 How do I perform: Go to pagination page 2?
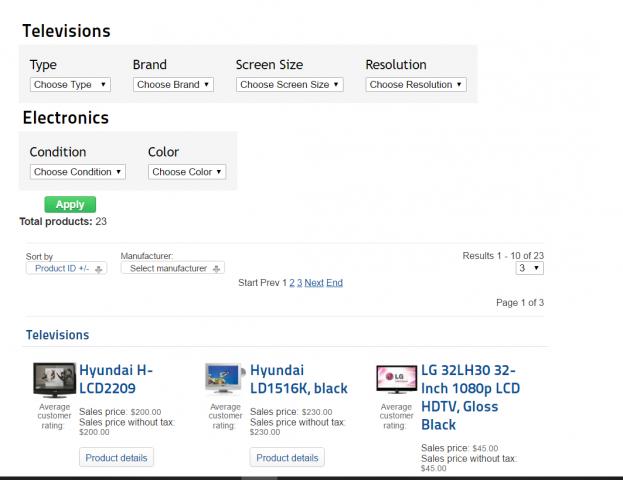292,283
